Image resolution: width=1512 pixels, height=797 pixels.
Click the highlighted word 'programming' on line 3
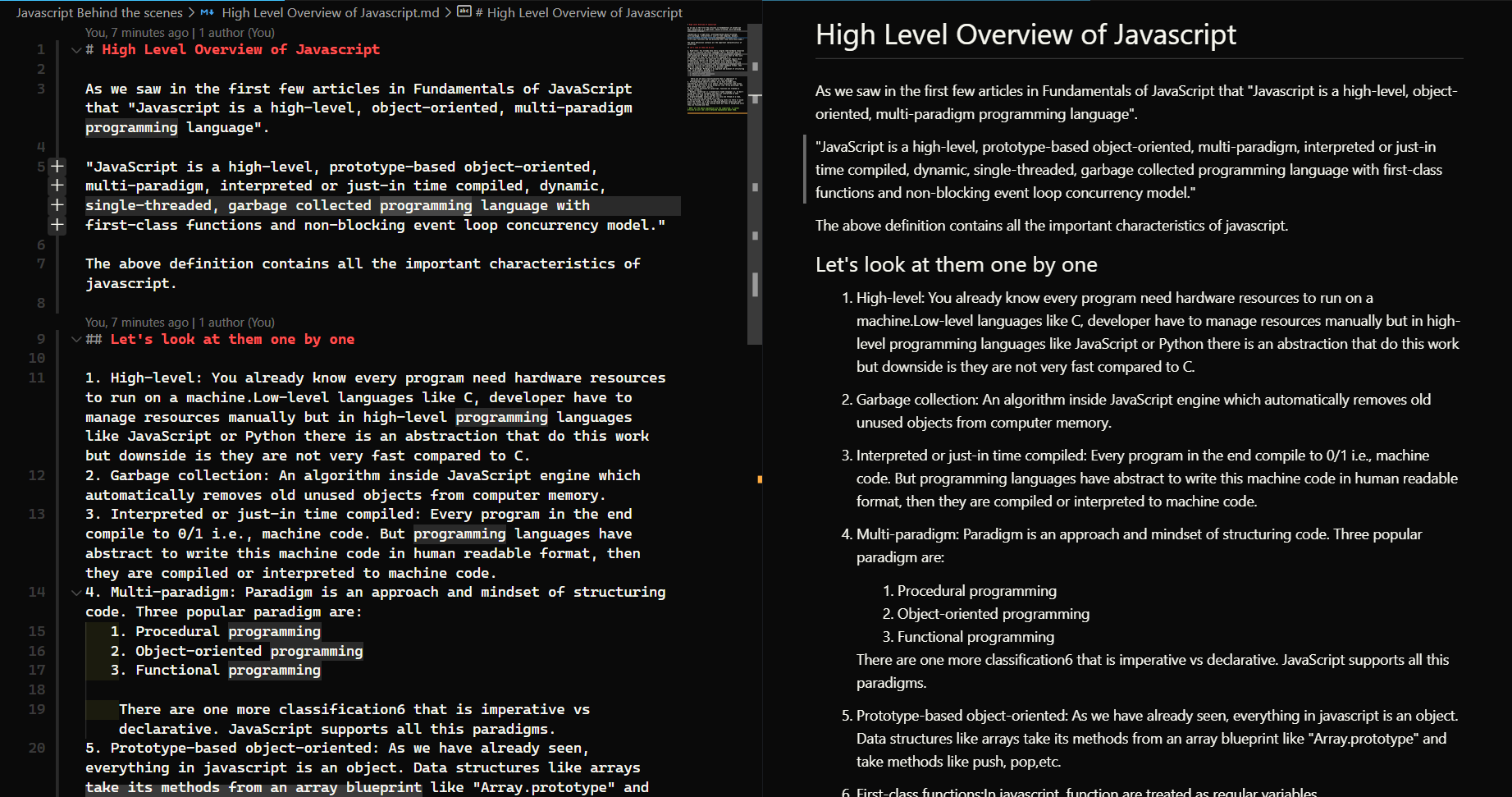point(130,127)
